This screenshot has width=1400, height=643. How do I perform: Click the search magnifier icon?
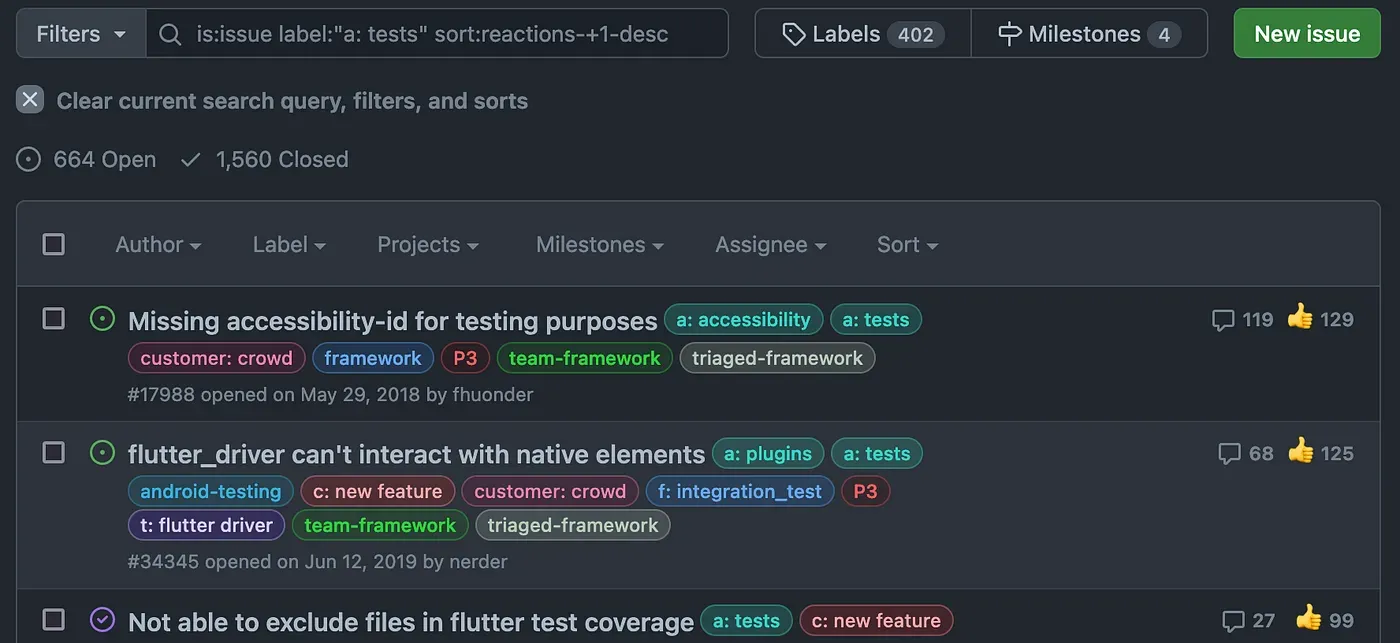(x=171, y=34)
